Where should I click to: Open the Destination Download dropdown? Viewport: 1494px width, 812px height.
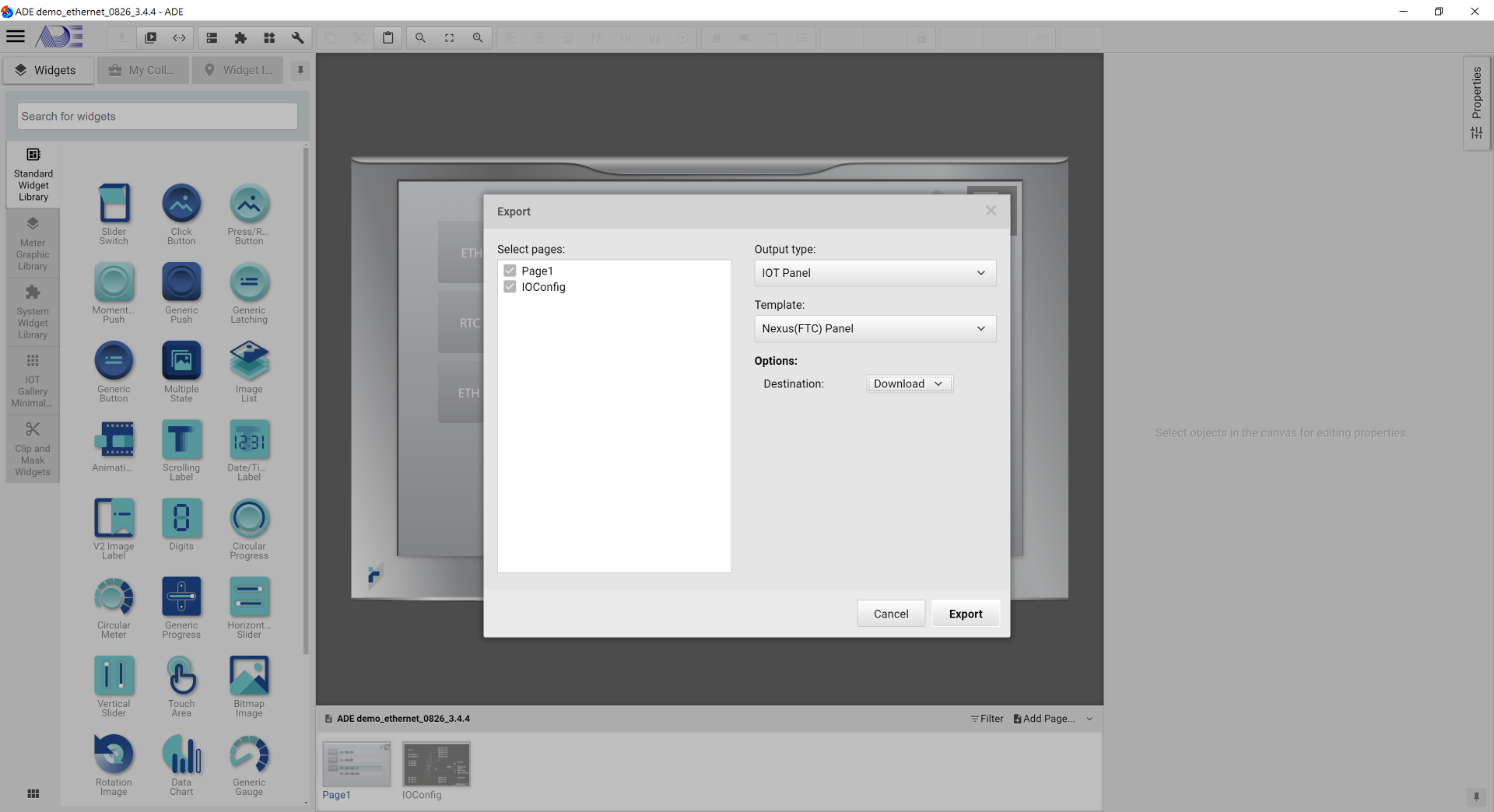click(909, 383)
